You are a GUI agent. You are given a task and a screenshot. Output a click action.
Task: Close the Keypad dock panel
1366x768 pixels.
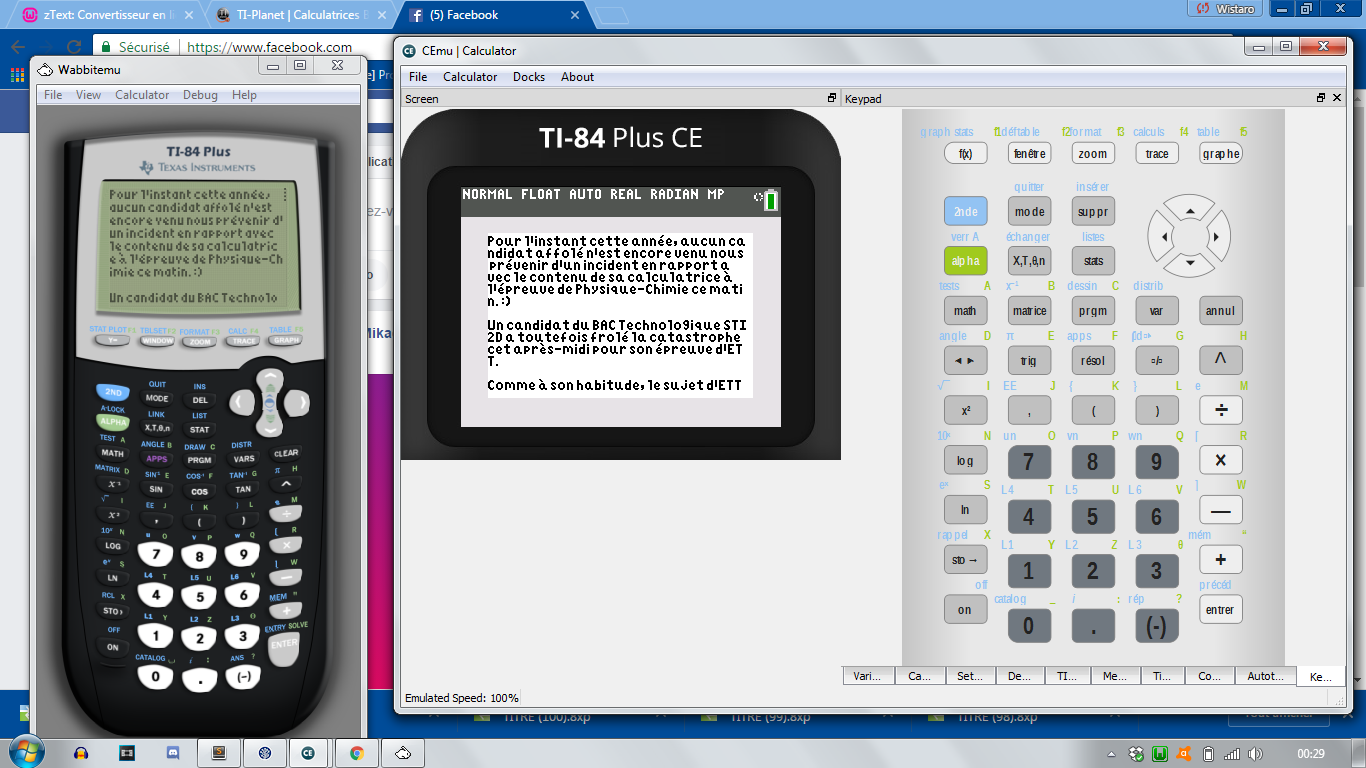tap(1336, 98)
